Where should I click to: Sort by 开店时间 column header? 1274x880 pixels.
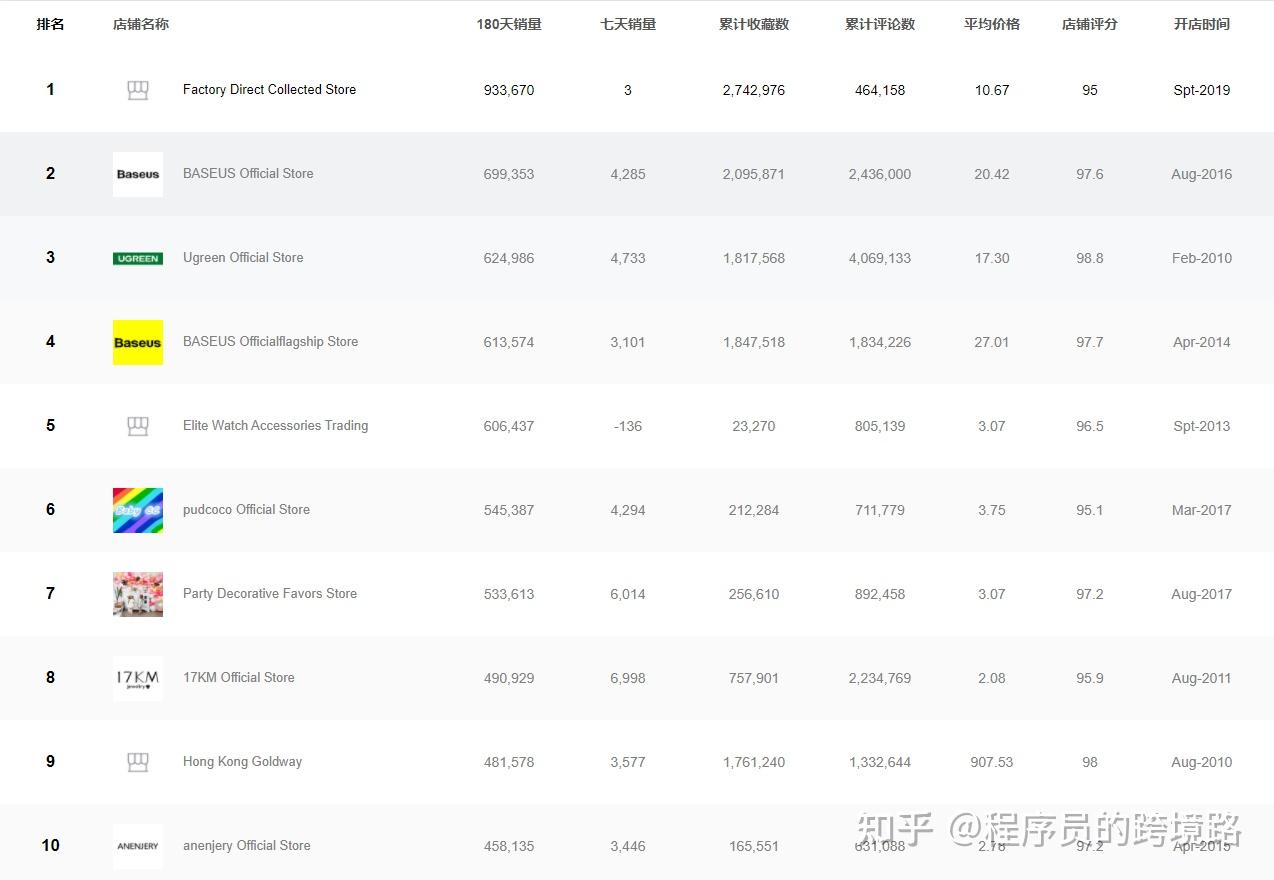click(x=1202, y=24)
